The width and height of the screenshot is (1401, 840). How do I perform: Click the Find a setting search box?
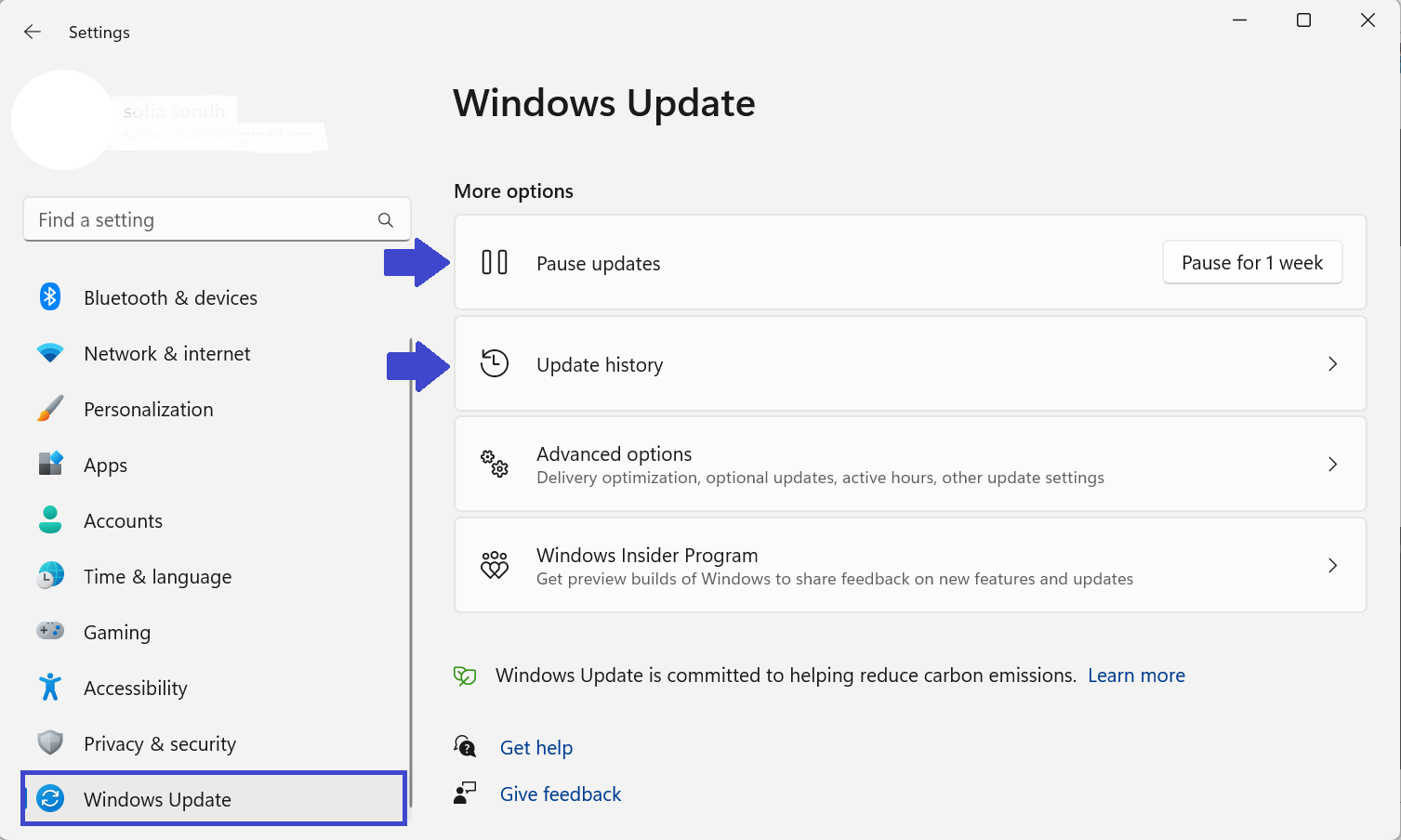[217, 219]
